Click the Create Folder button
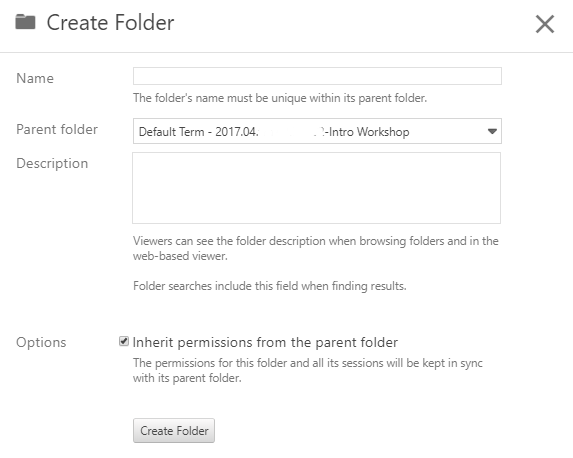This screenshot has height=458, width=573. pos(174,431)
